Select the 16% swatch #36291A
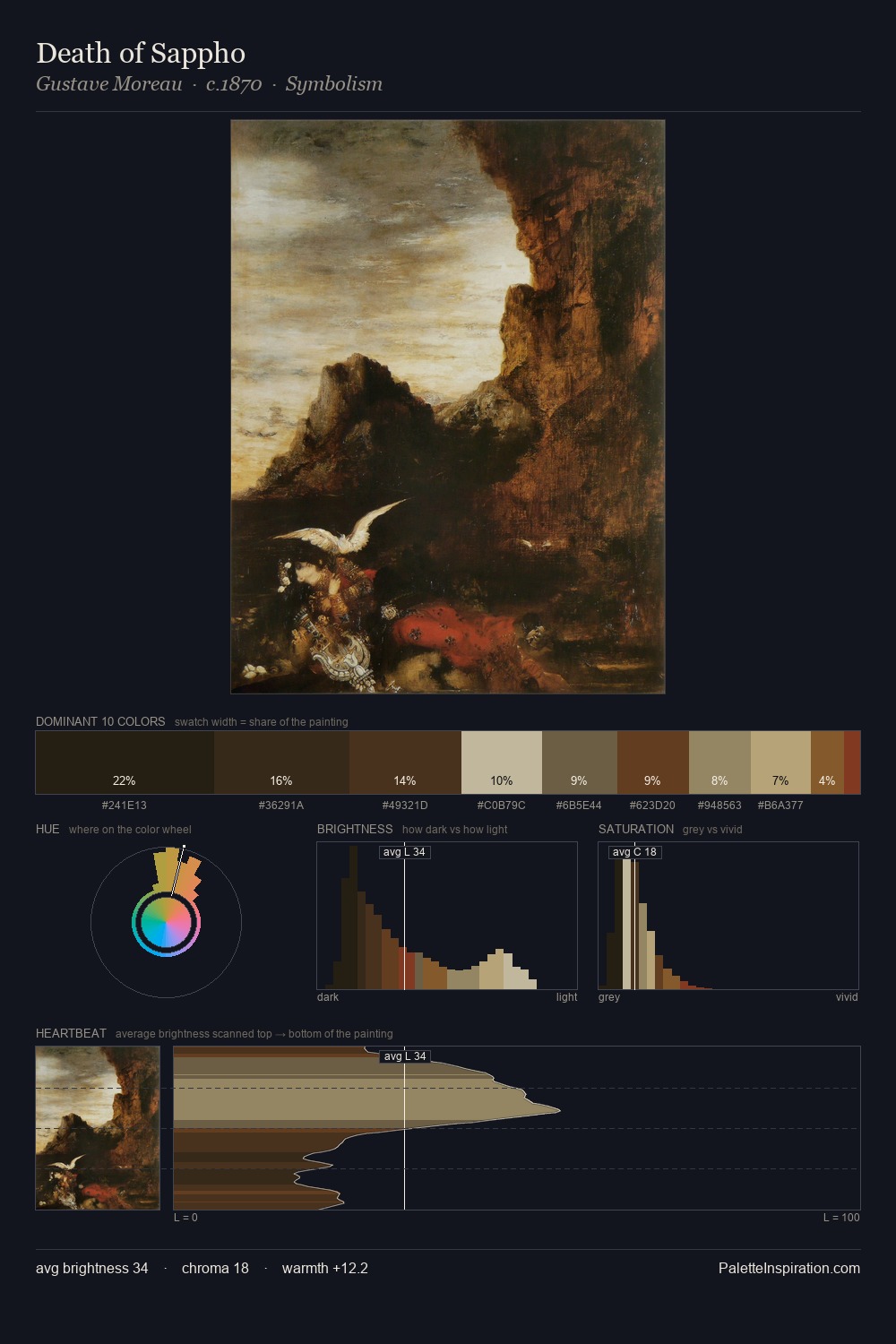 [281, 762]
